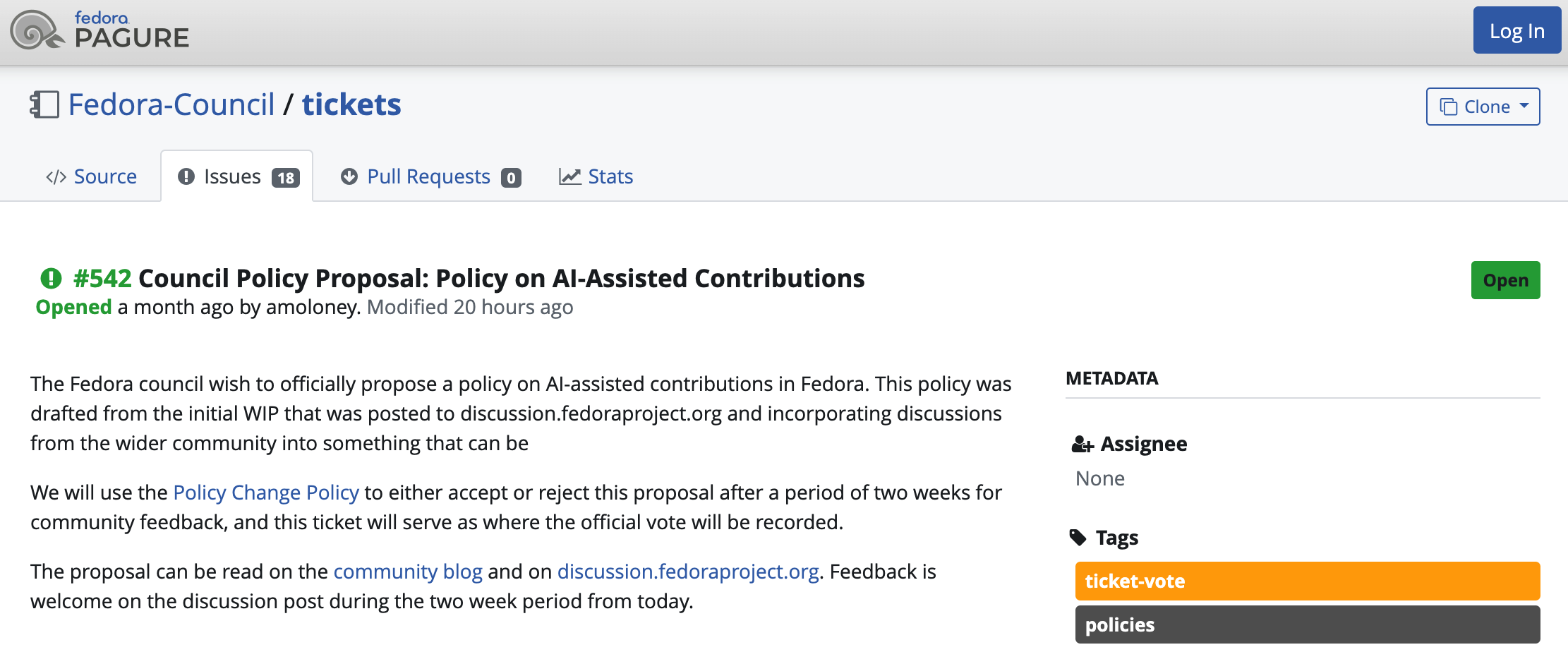Open the Source tab
The width and height of the screenshot is (1568, 652).
pyautogui.click(x=105, y=176)
